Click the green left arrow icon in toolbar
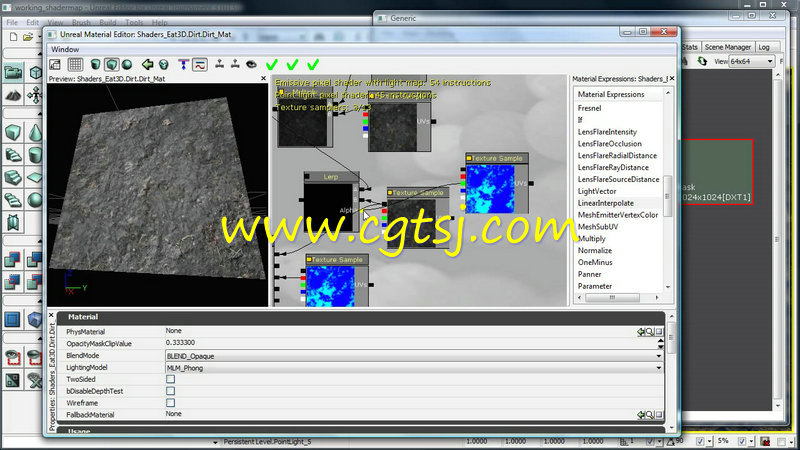The height and width of the screenshot is (450, 800). point(147,65)
